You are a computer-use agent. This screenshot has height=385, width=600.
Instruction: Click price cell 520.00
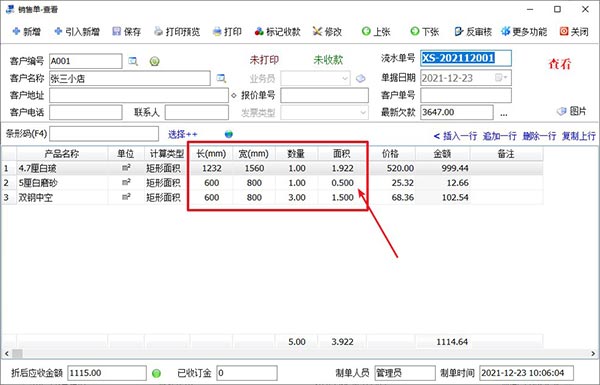(x=391, y=168)
